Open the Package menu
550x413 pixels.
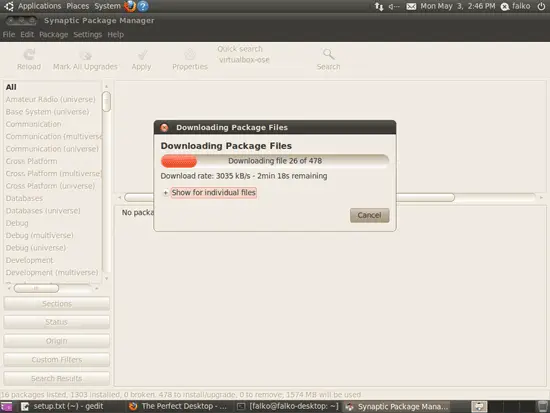click(x=54, y=34)
